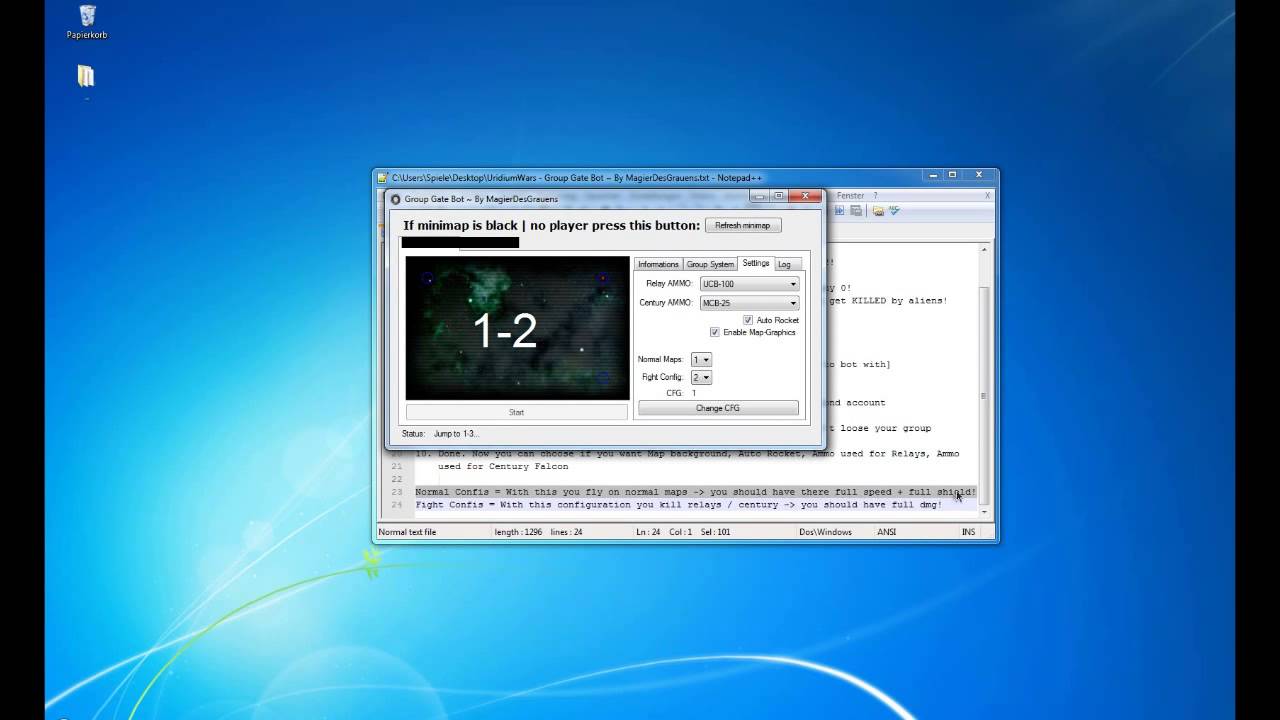1280x720 pixels.
Task: Click the 'ANSI' encoding status bar entry
Action: (887, 532)
